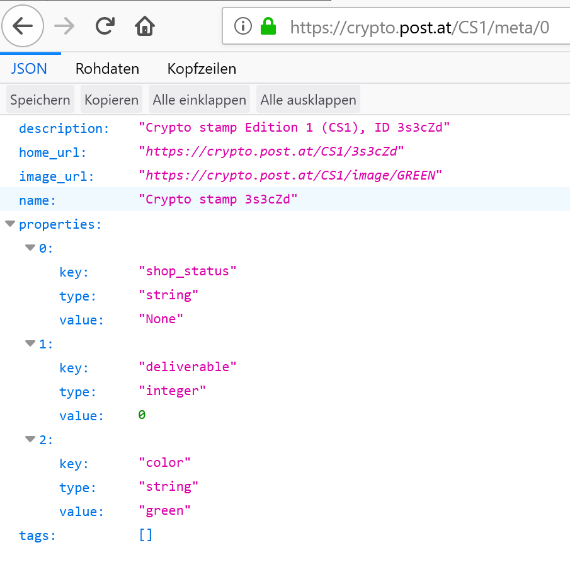
Task: Show site information via the info icon
Action: click(243, 26)
